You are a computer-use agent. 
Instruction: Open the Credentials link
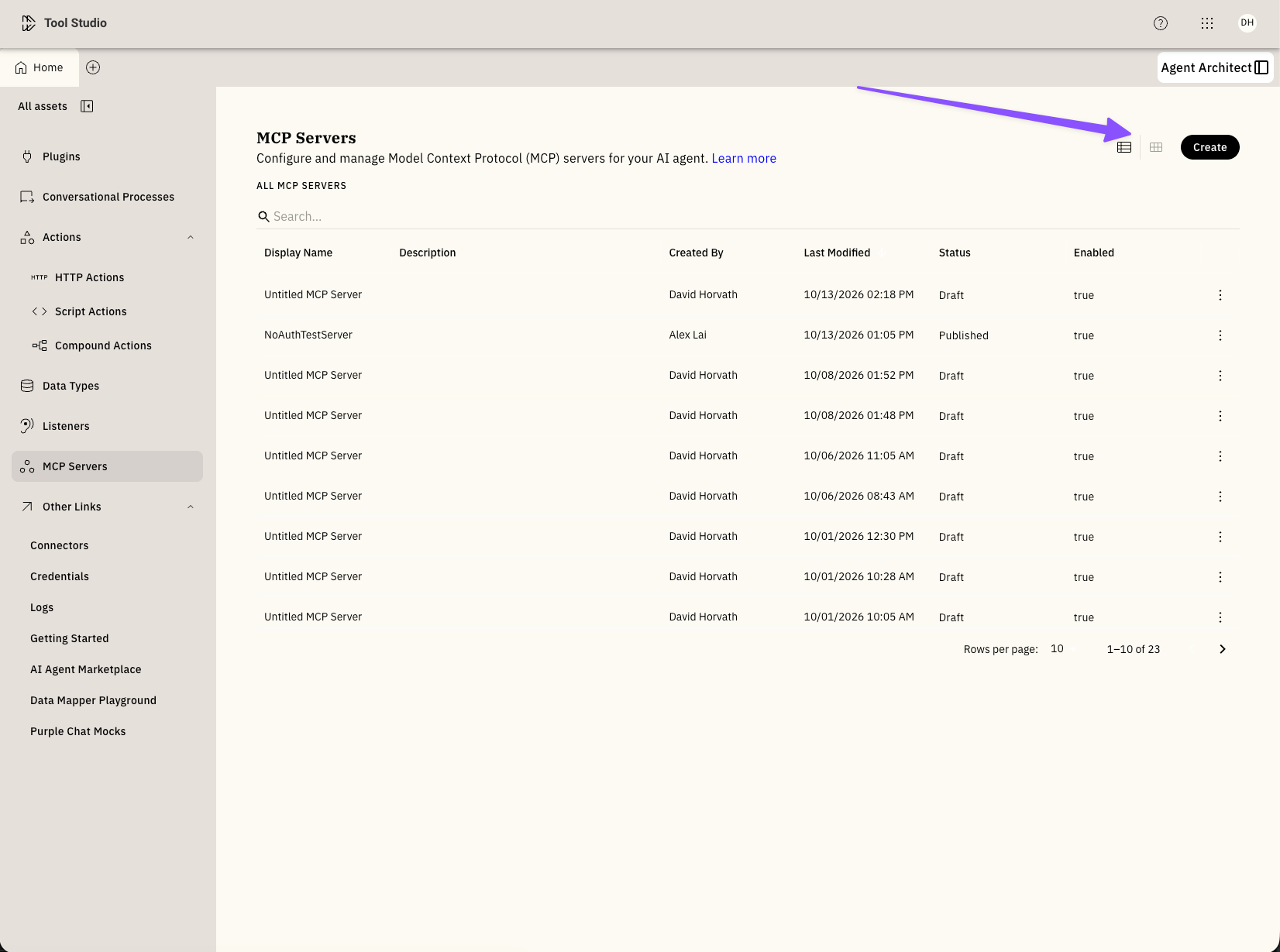point(60,576)
